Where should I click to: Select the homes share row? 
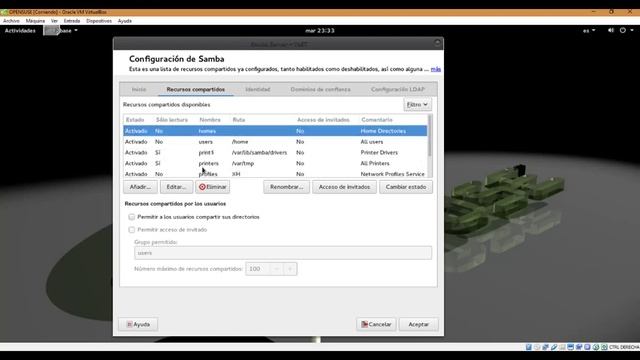[x=275, y=131]
